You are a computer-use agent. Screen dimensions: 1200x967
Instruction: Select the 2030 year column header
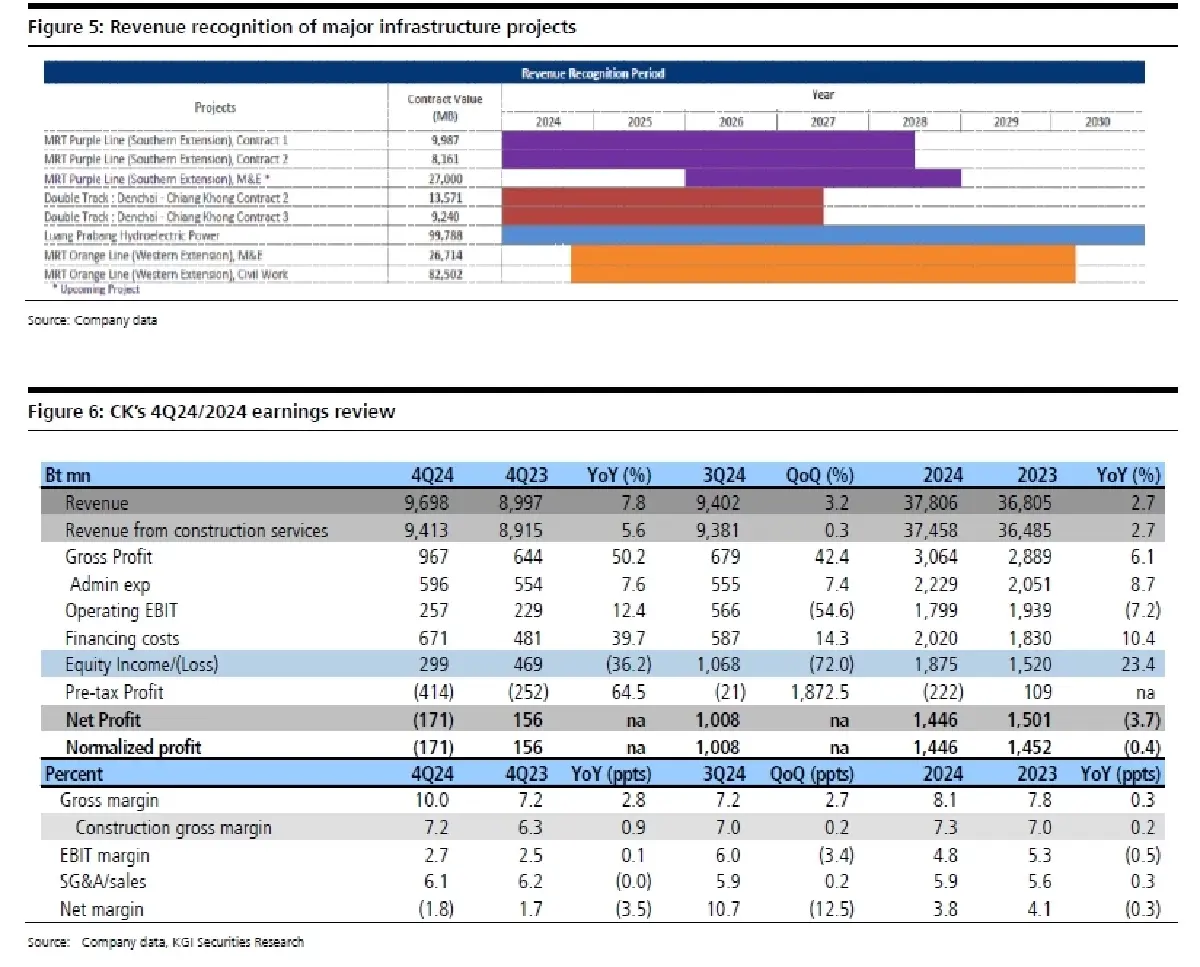(x=1097, y=121)
